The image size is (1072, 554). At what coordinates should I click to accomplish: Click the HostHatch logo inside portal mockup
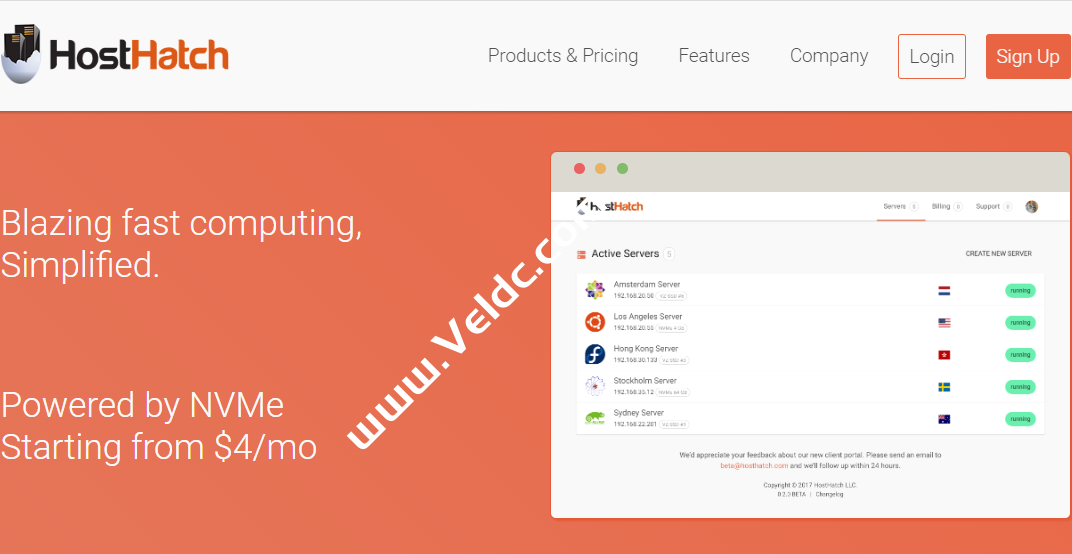click(x=610, y=206)
